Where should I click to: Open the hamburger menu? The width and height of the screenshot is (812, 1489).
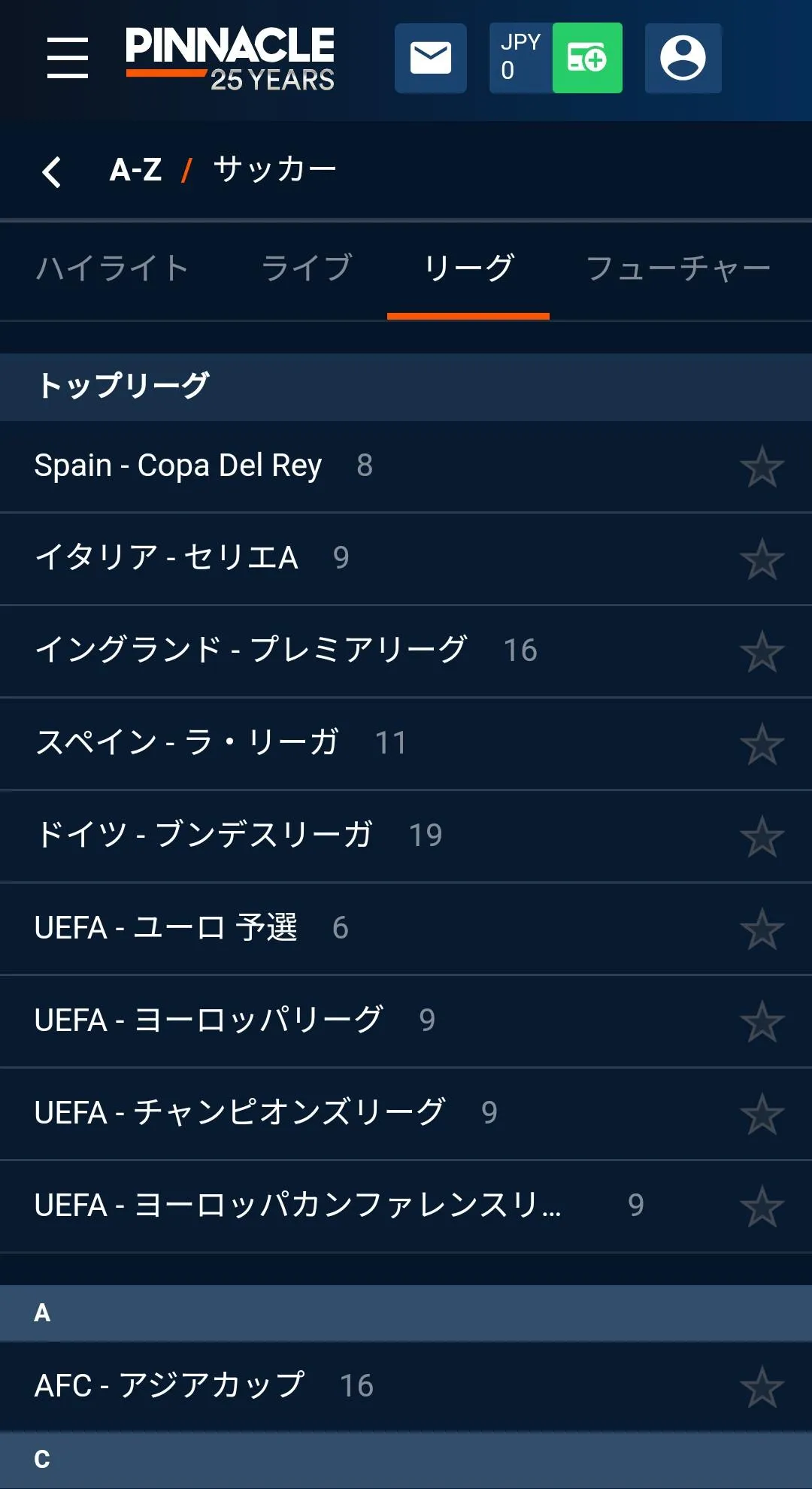point(68,58)
